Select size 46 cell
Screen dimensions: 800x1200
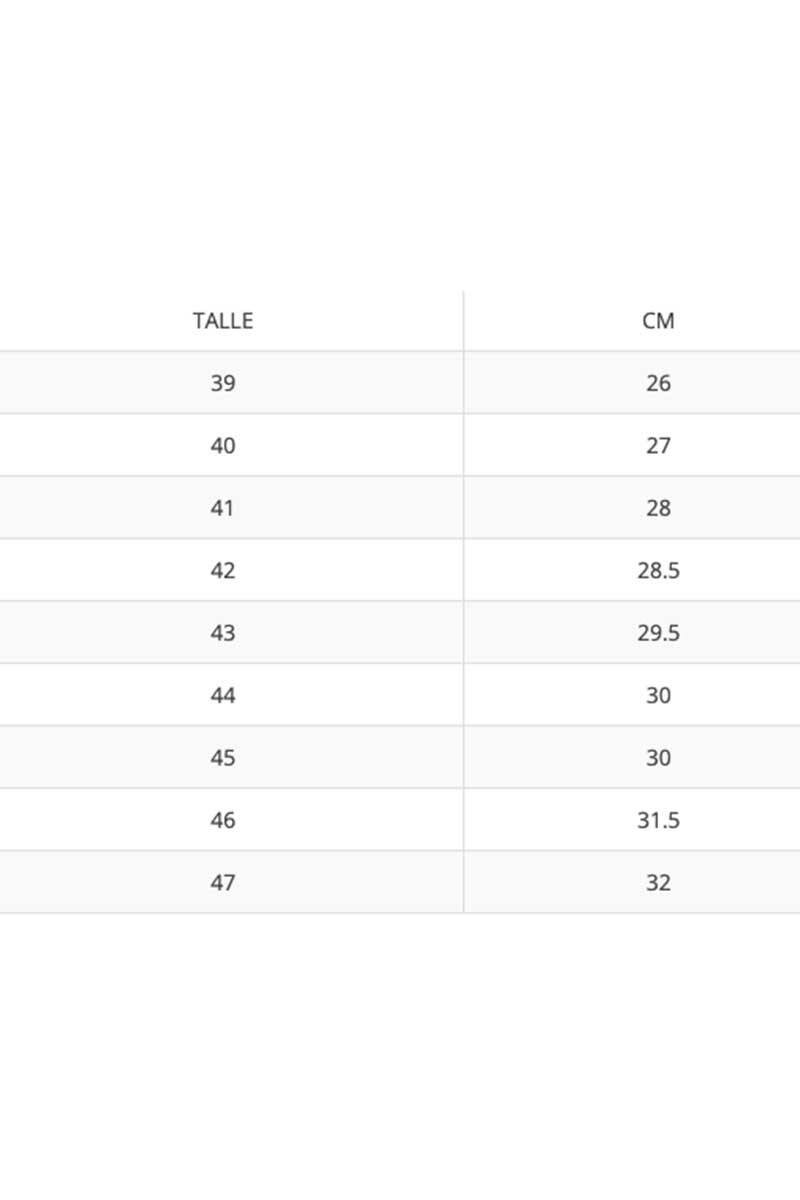click(223, 820)
